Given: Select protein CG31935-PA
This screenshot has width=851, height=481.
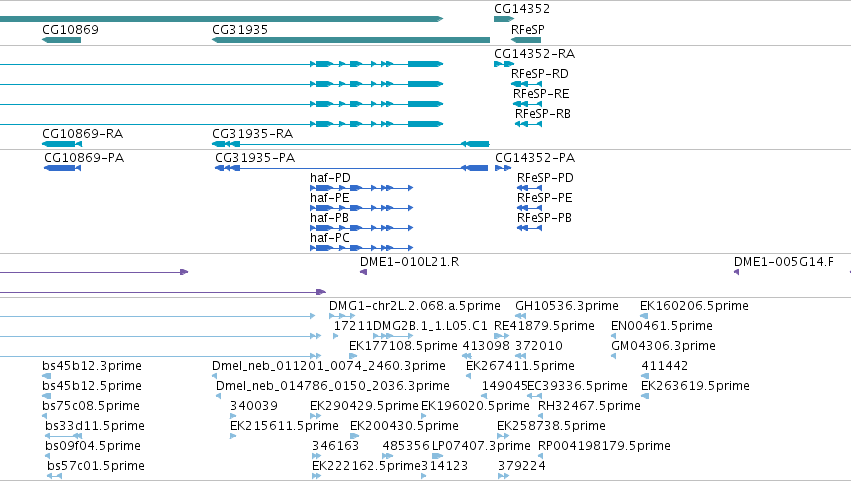Looking at the screenshot, I should pos(255,158).
